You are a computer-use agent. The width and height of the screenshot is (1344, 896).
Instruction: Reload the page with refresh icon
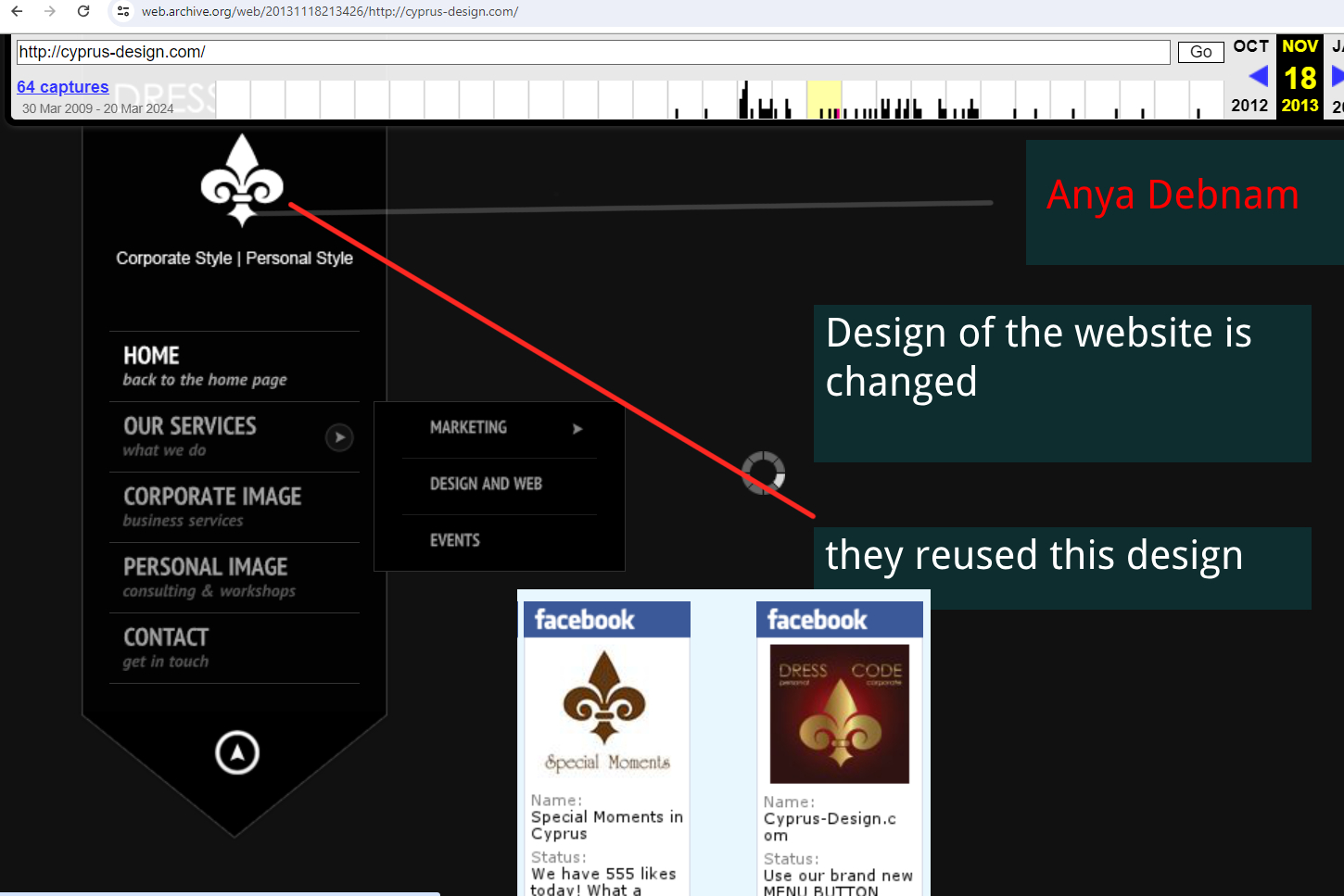click(83, 11)
